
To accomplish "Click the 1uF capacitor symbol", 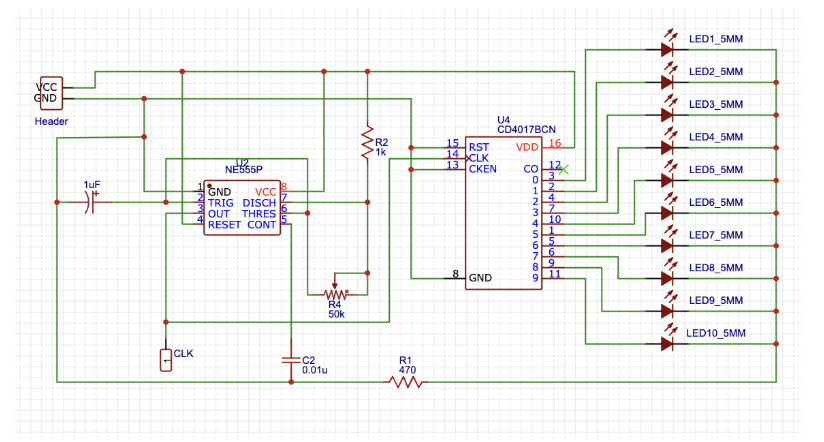I will coord(91,202).
